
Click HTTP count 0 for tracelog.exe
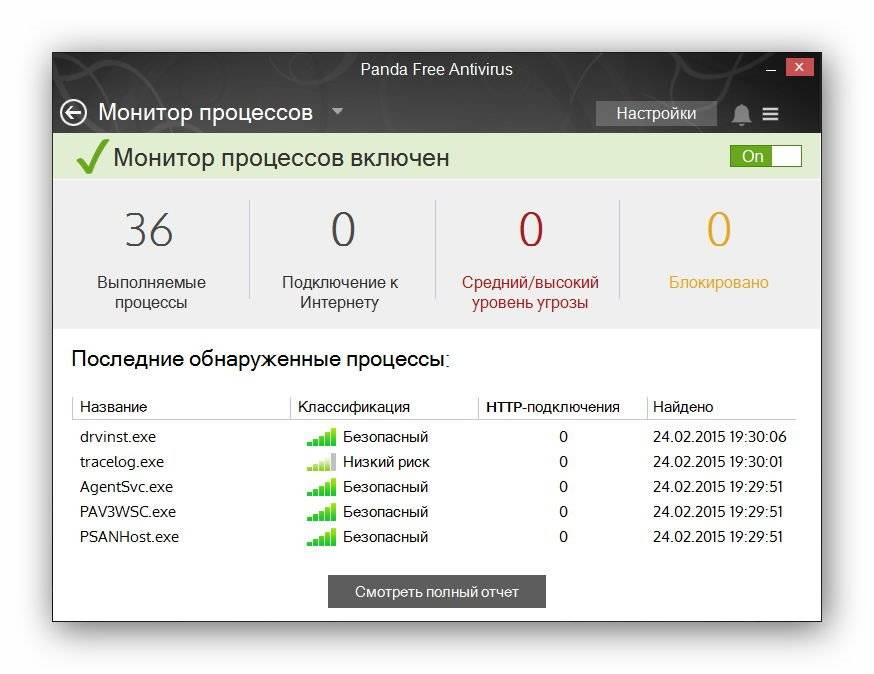point(564,462)
